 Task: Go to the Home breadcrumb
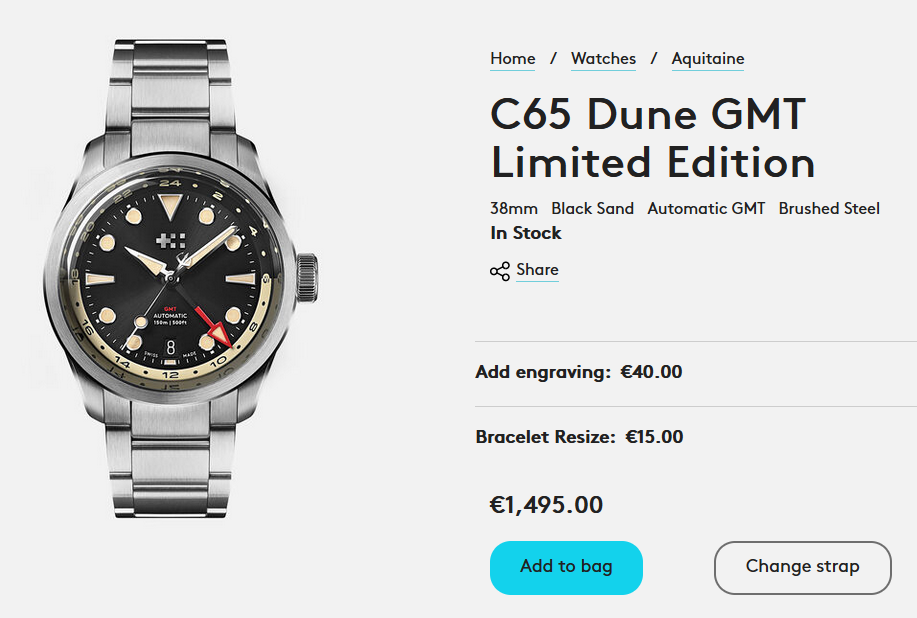(512, 59)
